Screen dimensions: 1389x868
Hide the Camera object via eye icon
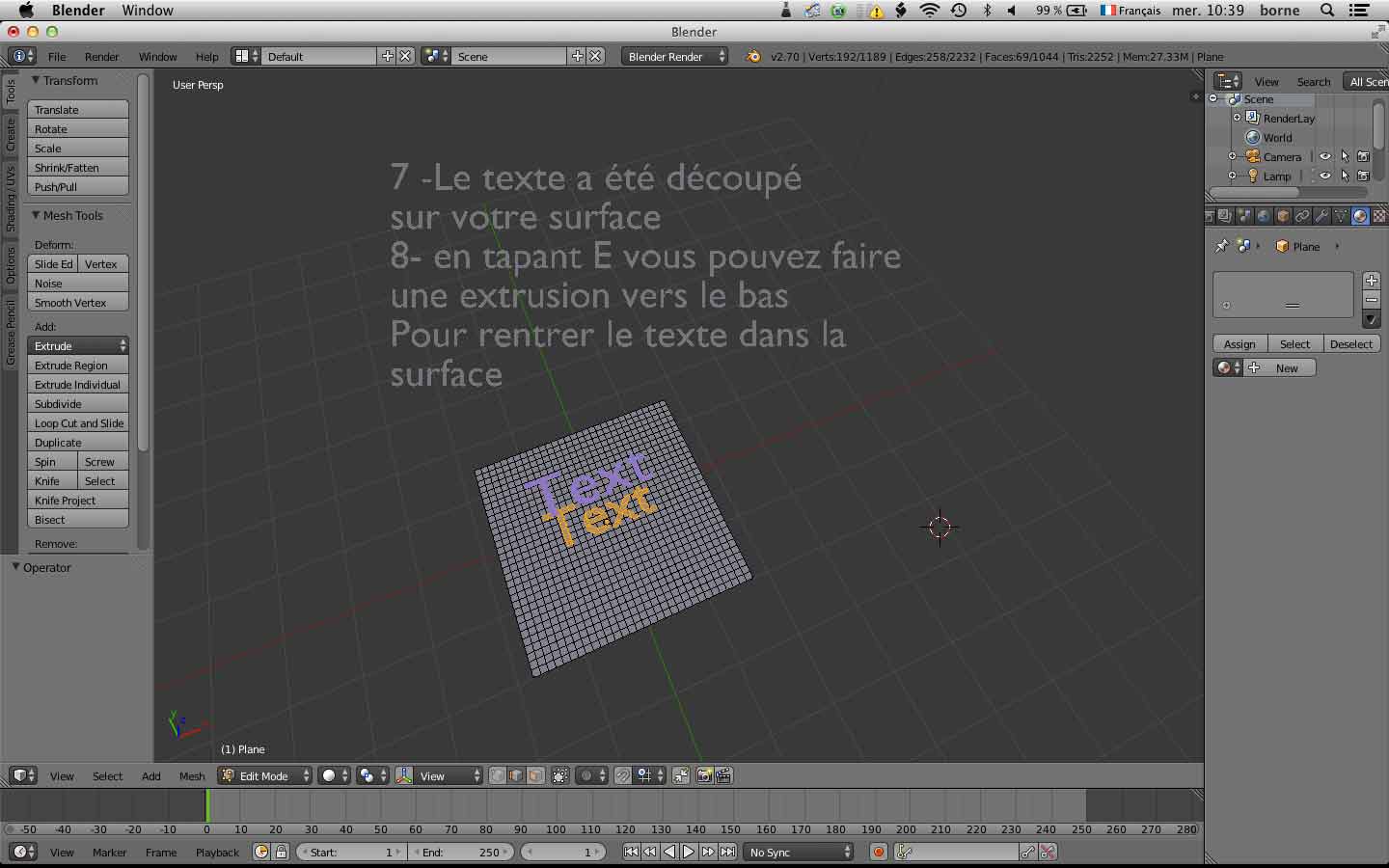coord(1325,156)
